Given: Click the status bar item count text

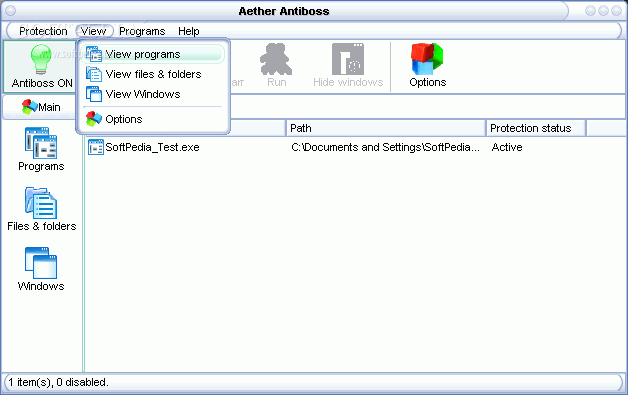Looking at the screenshot, I should click(58, 382).
